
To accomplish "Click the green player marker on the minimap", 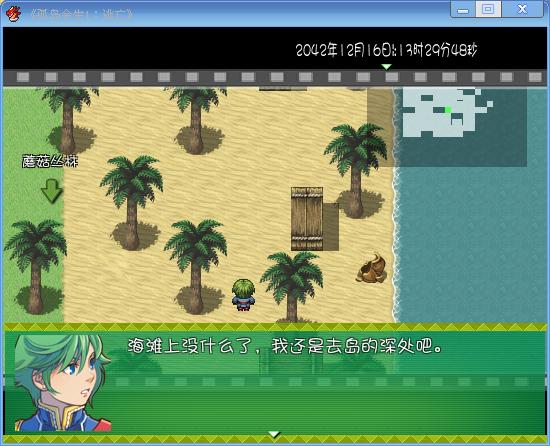I will pyautogui.click(x=448, y=110).
